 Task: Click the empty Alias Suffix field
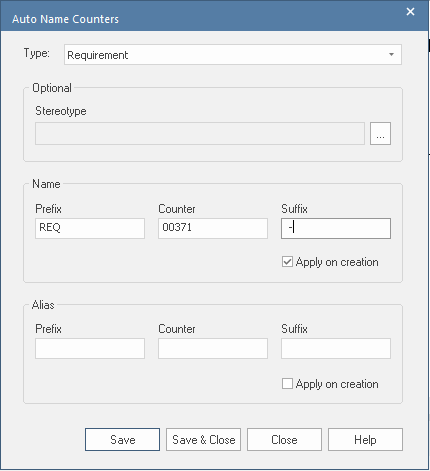[x=336, y=348]
